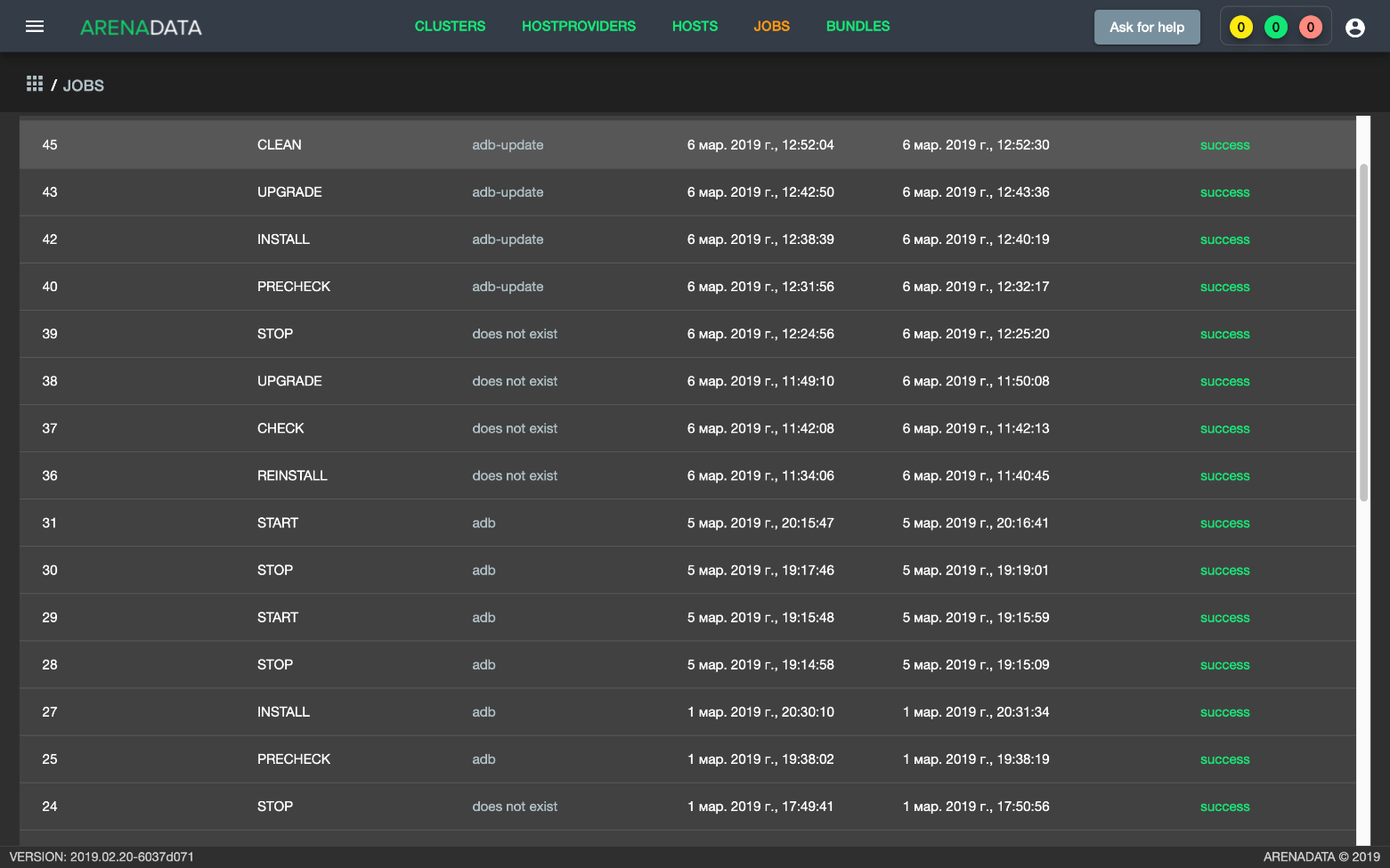Go to the HOSTS tab
This screenshot has height=868, width=1390.
pyautogui.click(x=695, y=27)
